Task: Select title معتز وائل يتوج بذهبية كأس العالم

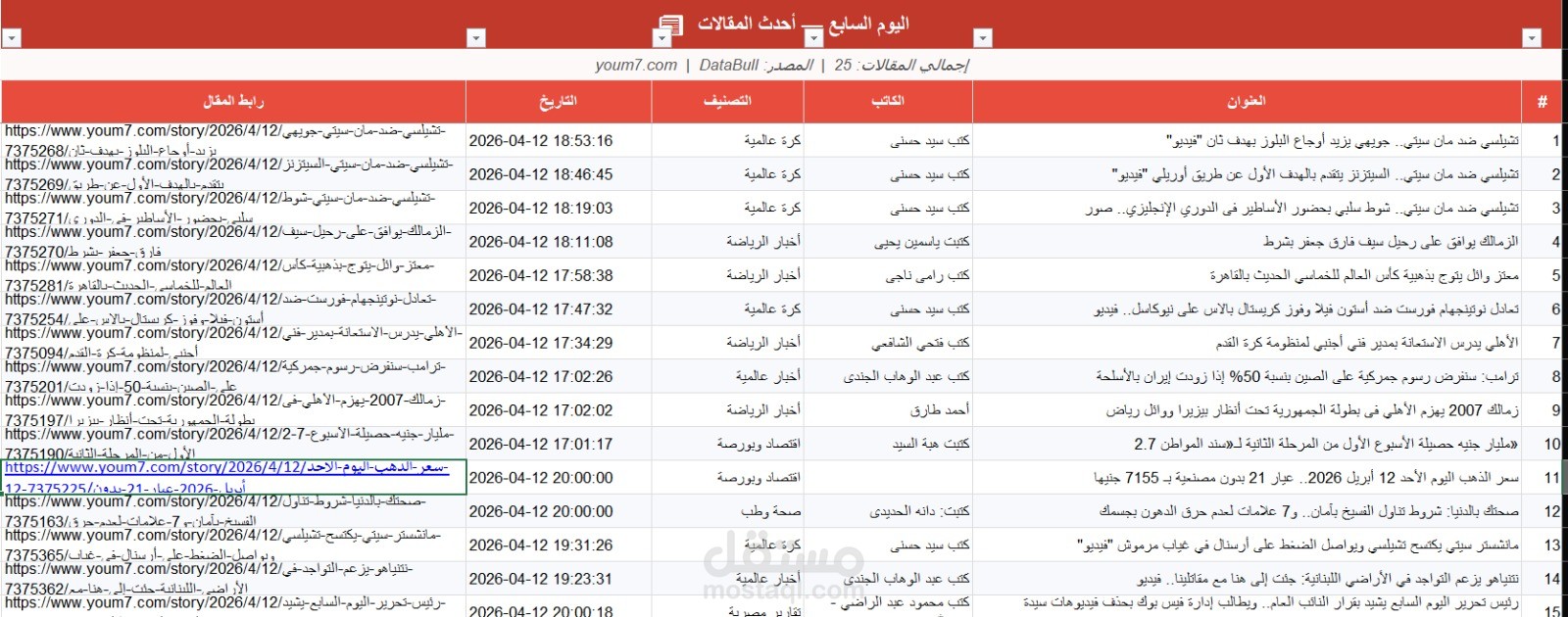Action: point(1247,275)
